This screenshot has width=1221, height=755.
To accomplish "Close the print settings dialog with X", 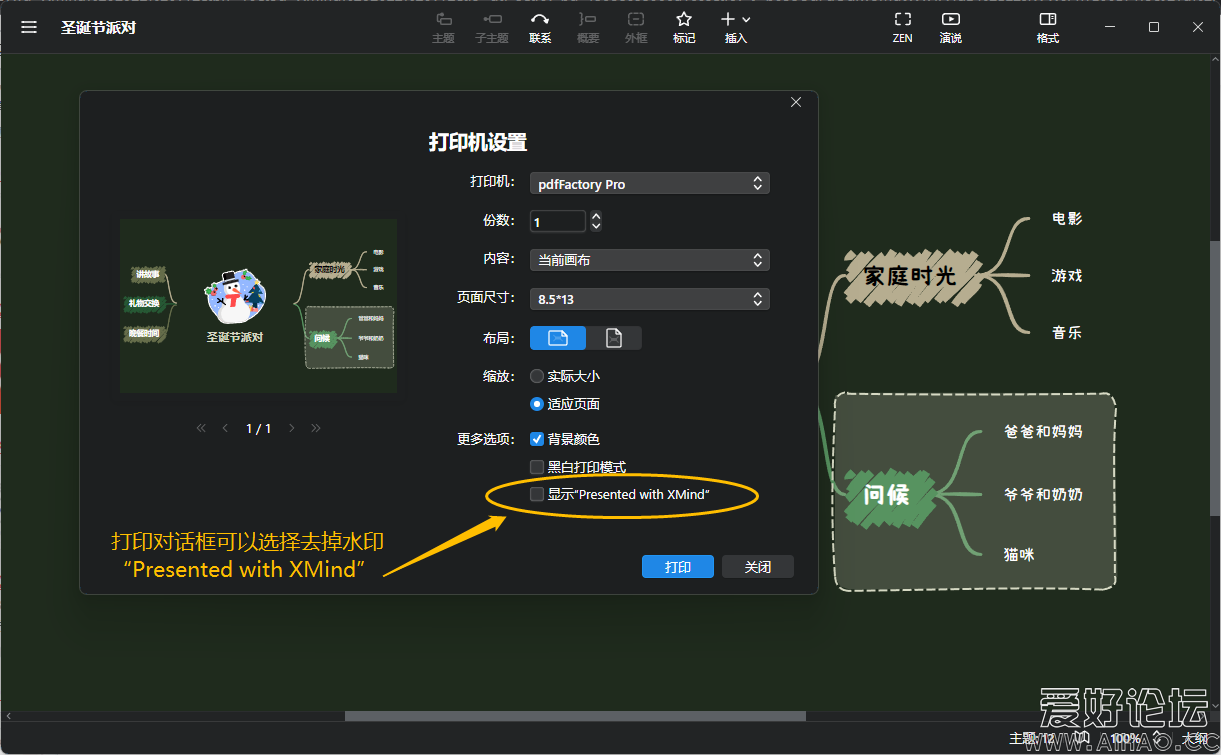I will [796, 102].
